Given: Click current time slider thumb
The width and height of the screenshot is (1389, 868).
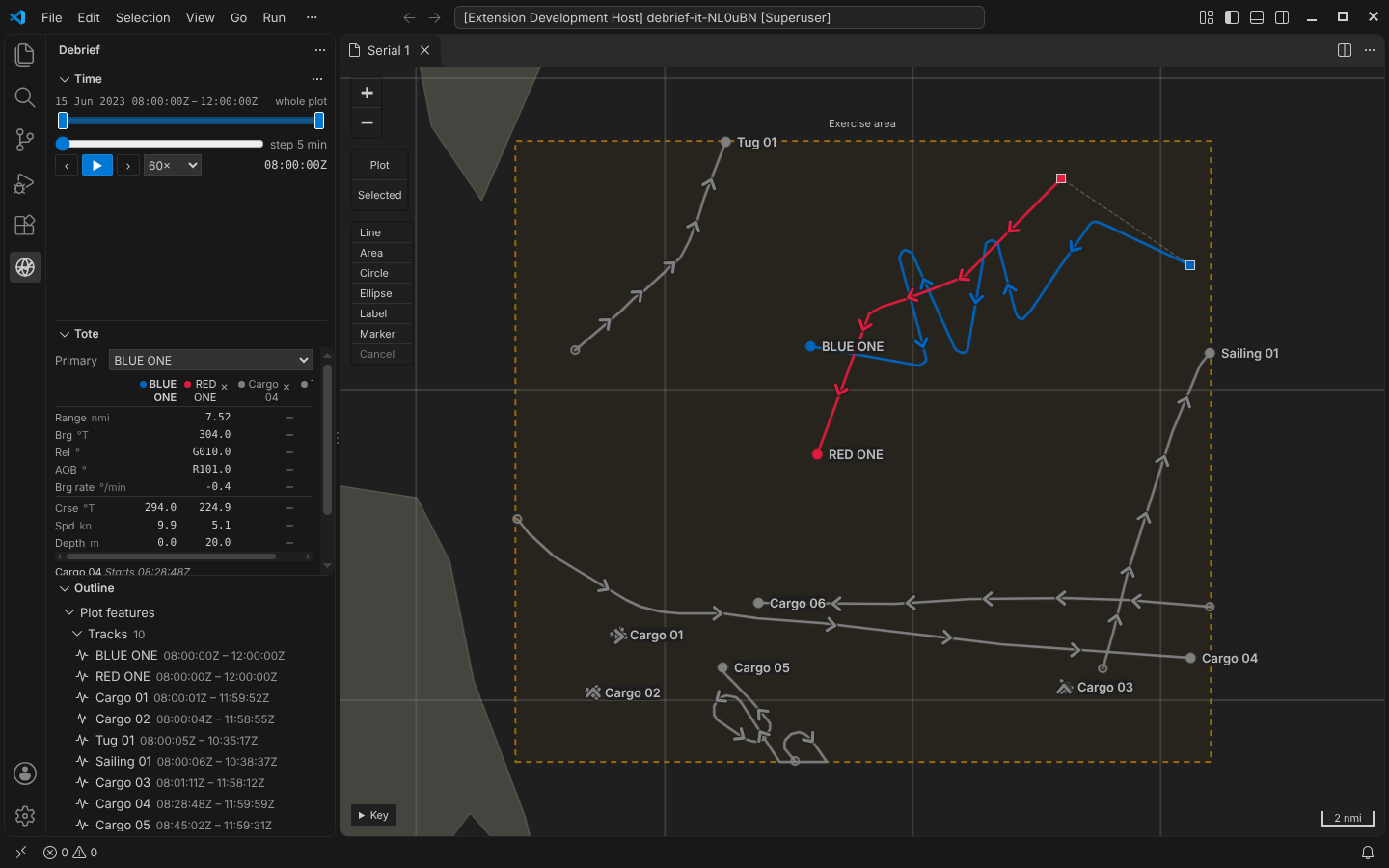Looking at the screenshot, I should [x=63, y=144].
